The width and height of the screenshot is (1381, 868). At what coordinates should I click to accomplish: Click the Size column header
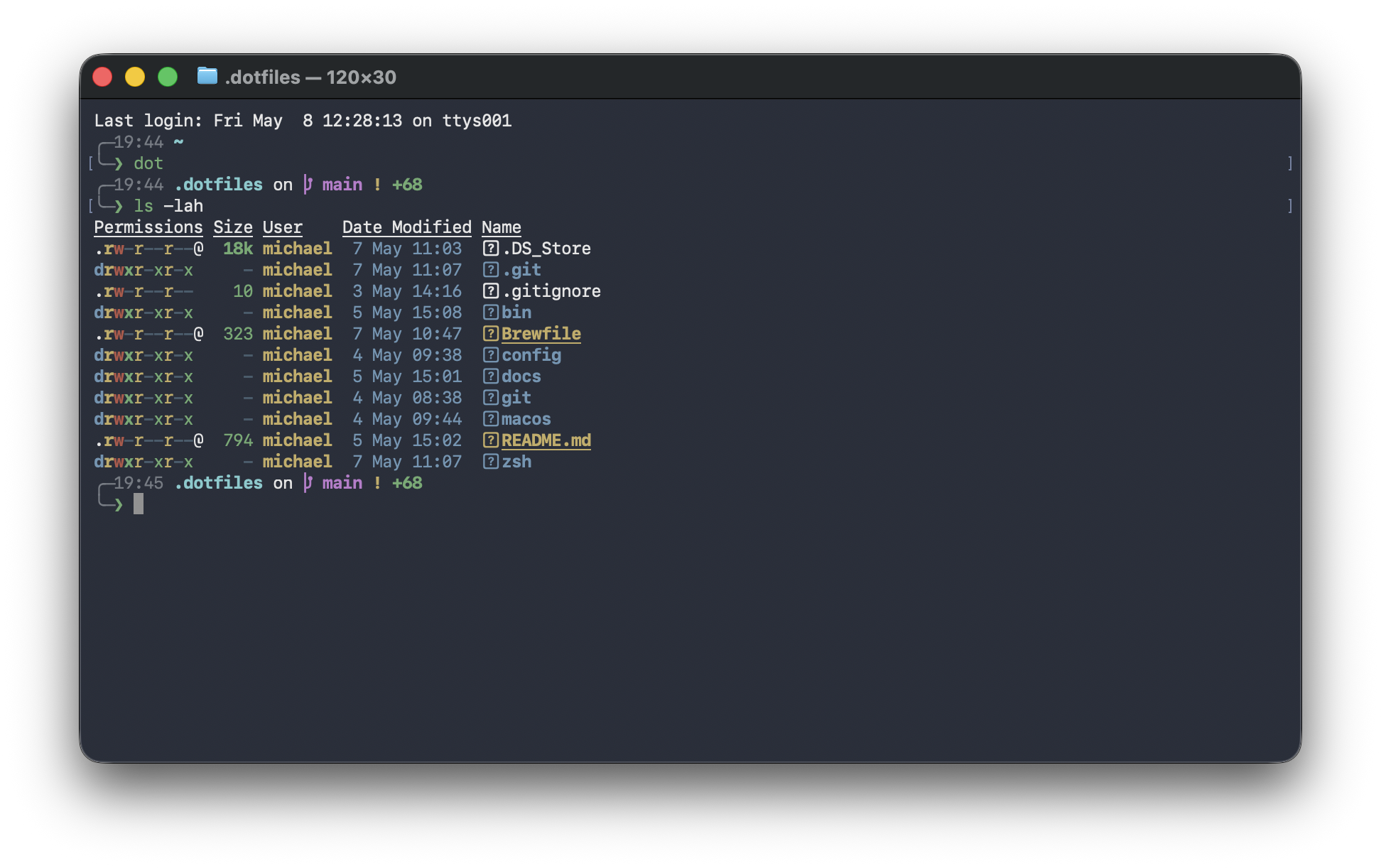pyautogui.click(x=233, y=227)
